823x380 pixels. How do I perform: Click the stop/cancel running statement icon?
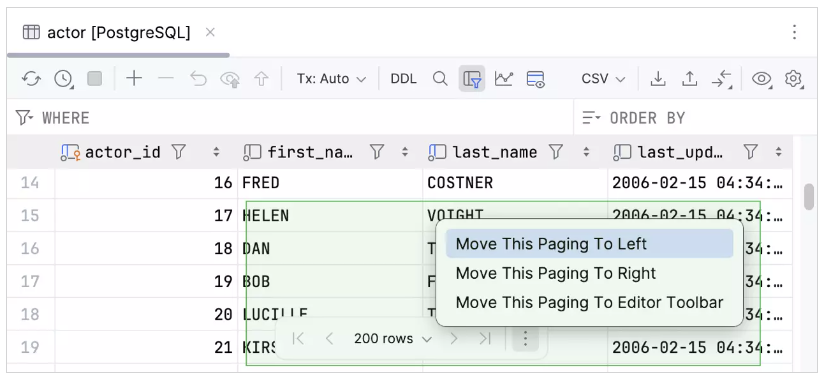pos(94,79)
